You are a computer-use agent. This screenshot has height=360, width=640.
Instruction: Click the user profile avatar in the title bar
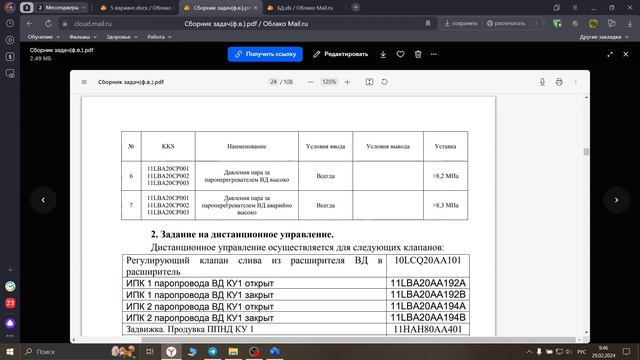coord(9,7)
